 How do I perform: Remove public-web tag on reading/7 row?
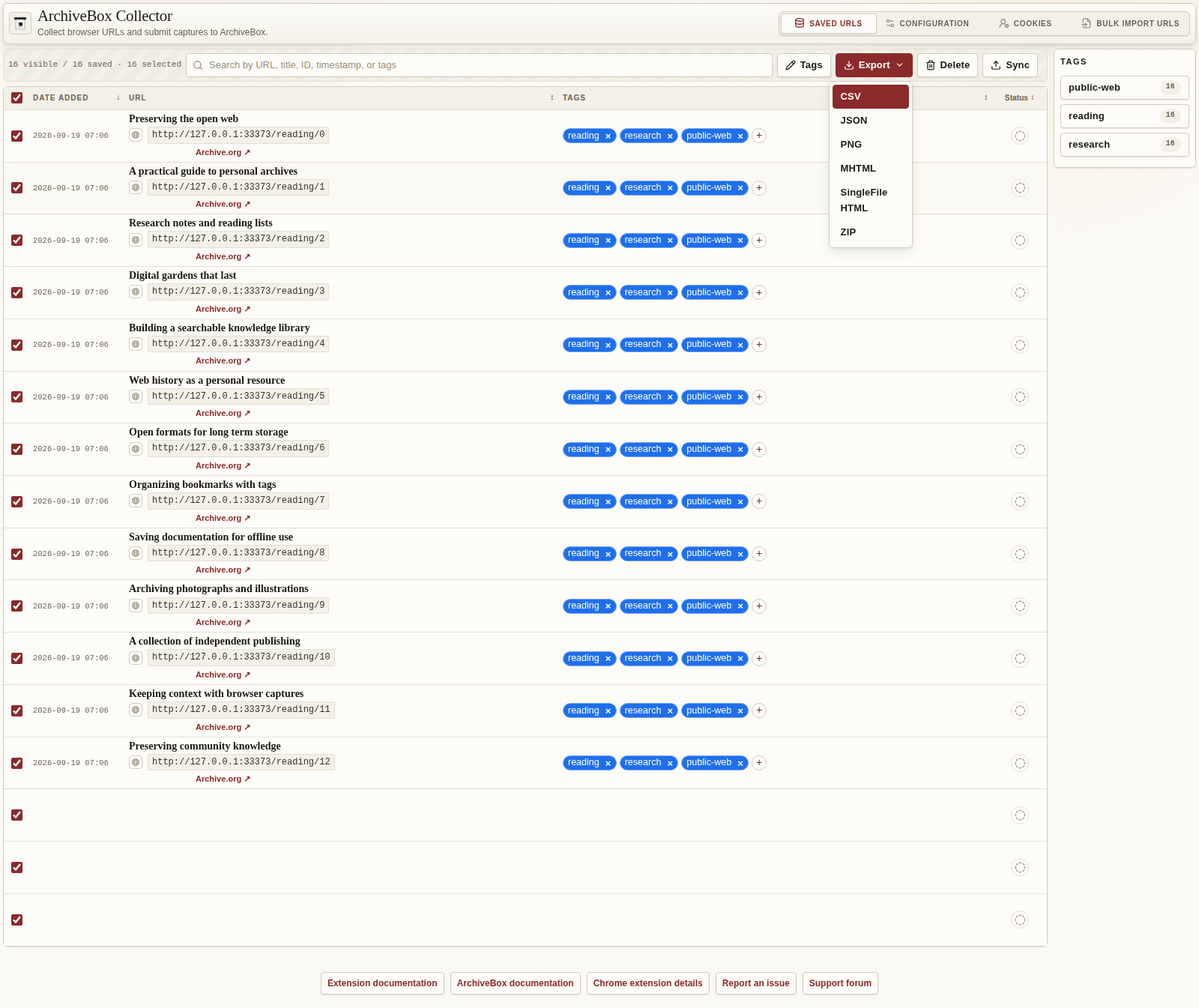click(x=740, y=502)
